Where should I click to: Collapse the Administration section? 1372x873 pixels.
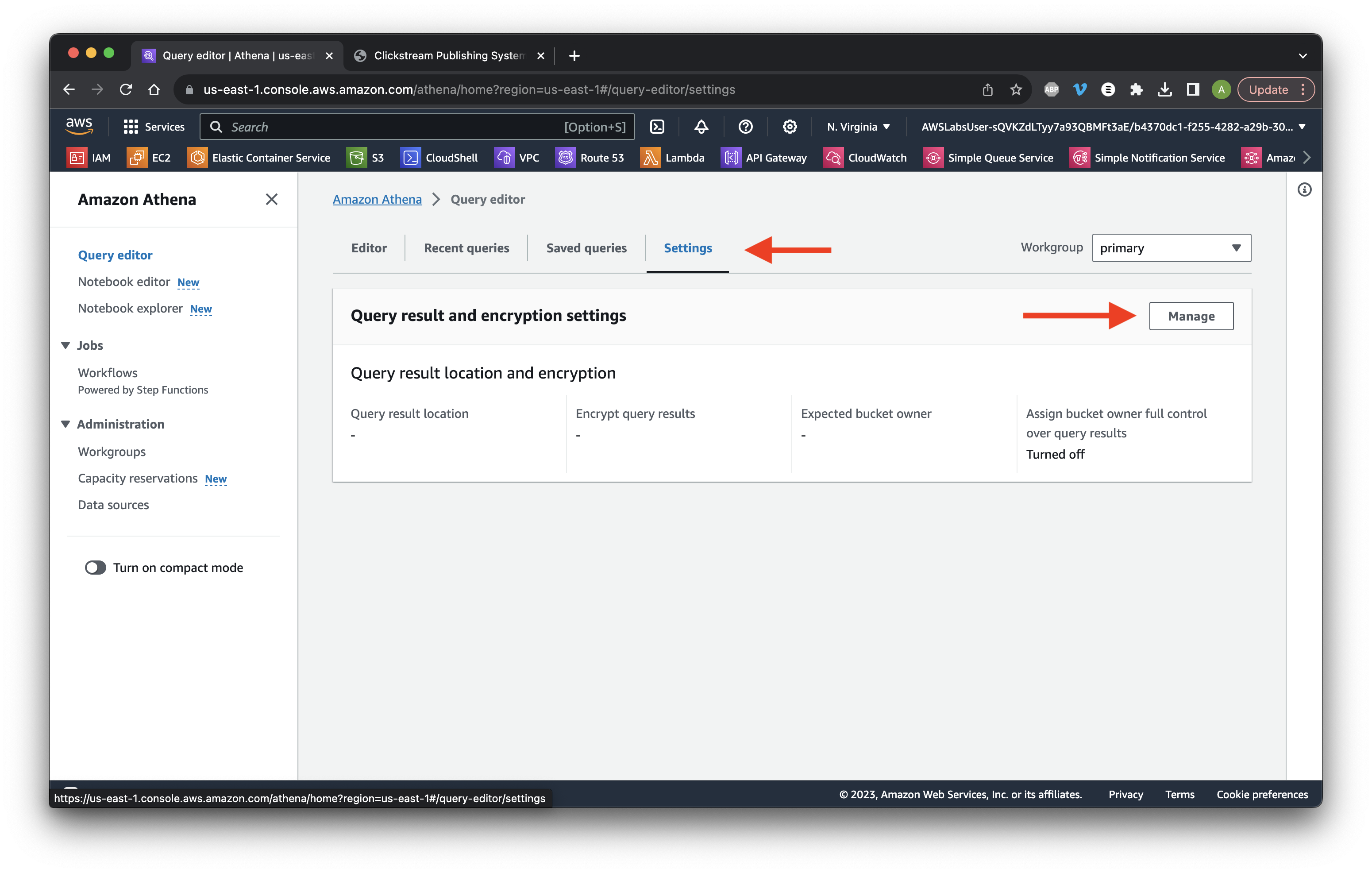click(x=65, y=424)
